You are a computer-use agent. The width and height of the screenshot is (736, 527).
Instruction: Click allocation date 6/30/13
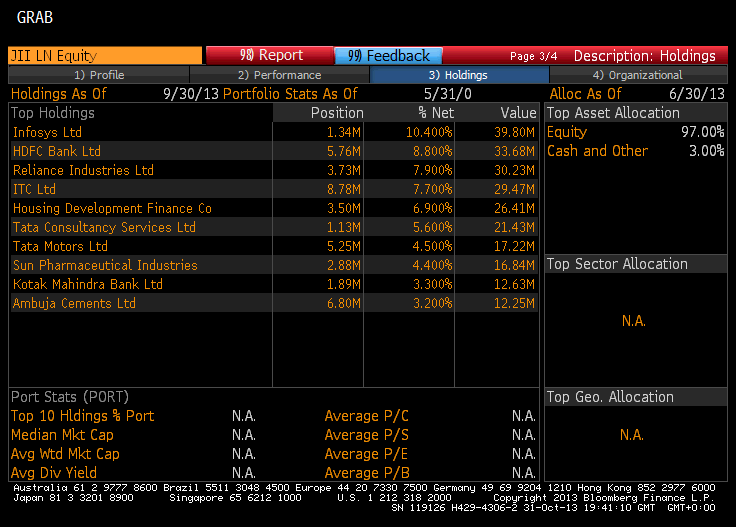pyautogui.click(x=697, y=94)
